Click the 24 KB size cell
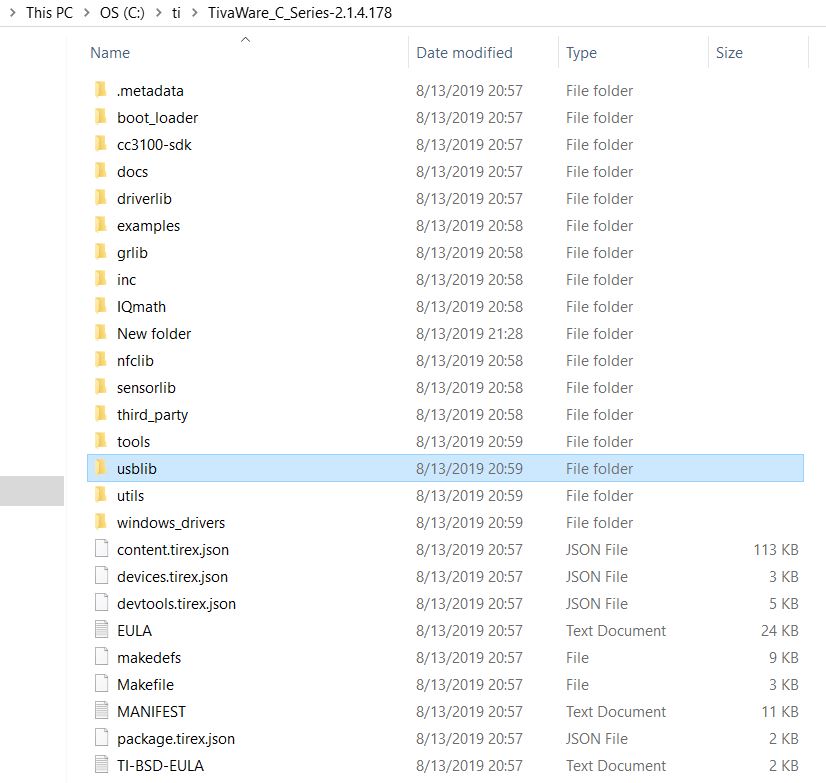The height and width of the screenshot is (783, 826). click(779, 631)
